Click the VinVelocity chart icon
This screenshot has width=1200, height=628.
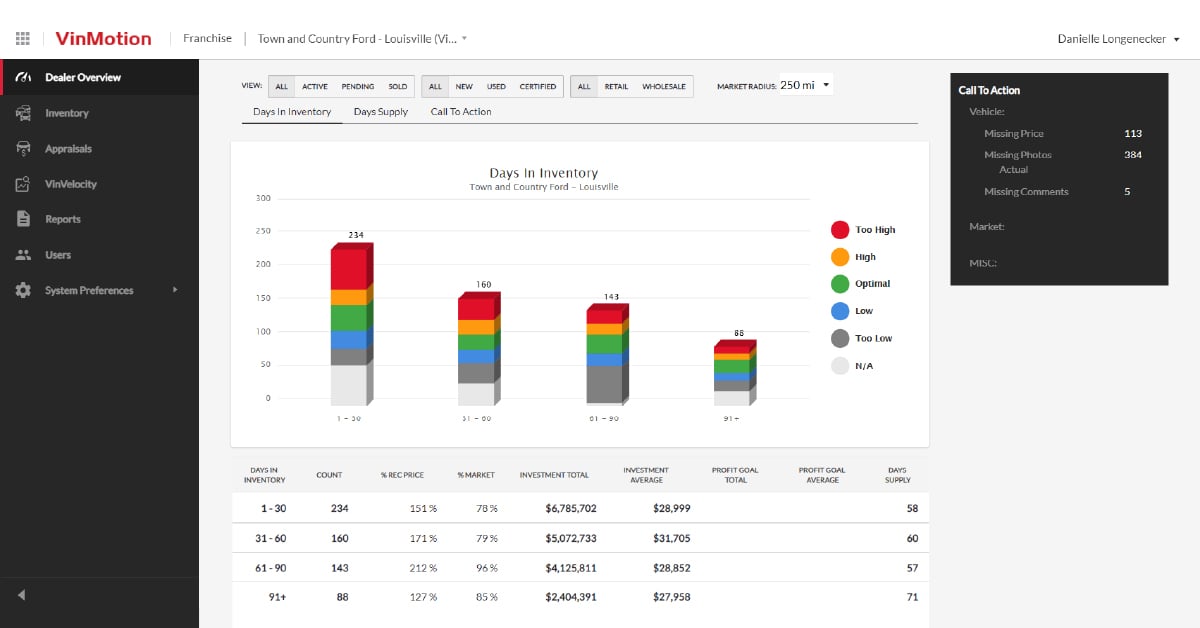coord(24,184)
